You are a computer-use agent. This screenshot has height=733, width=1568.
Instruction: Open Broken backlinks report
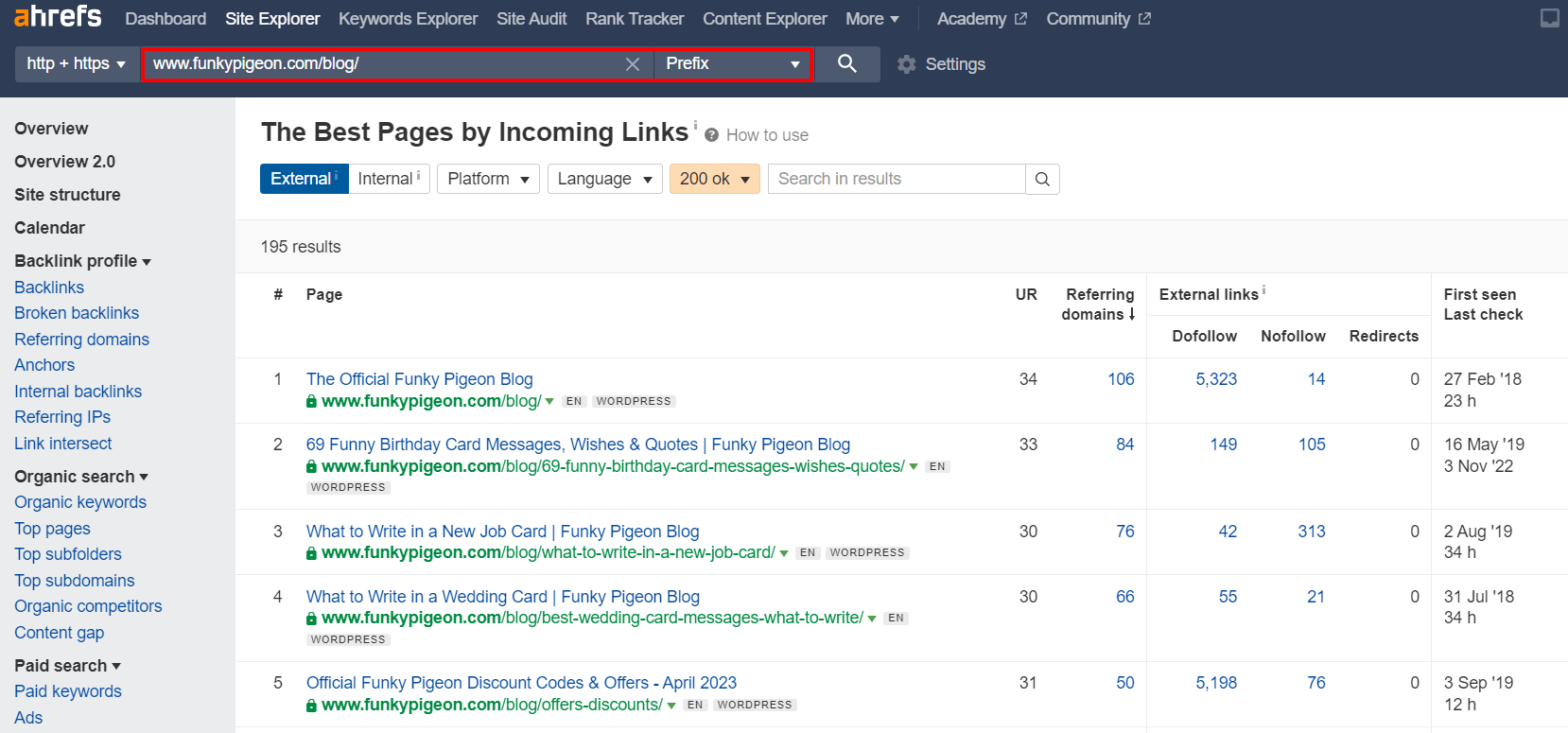point(77,313)
